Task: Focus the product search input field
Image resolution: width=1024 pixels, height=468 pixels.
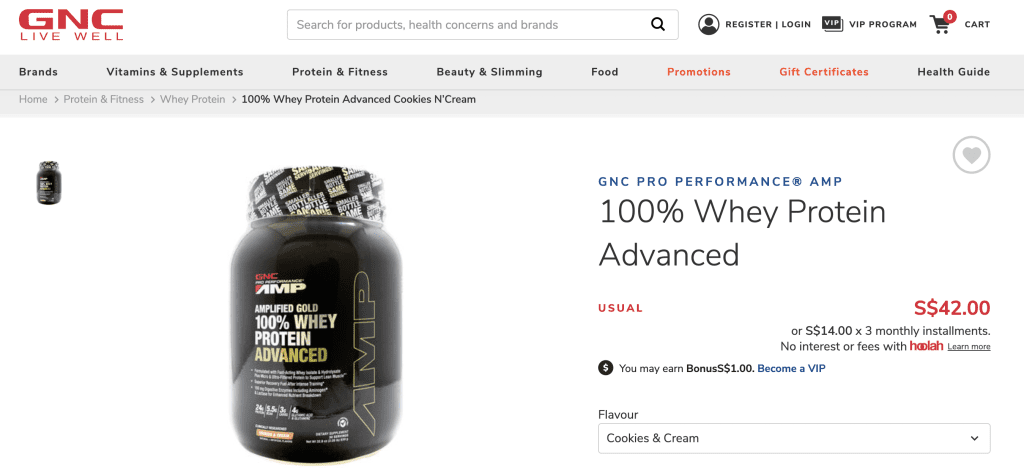Action: (x=467, y=25)
